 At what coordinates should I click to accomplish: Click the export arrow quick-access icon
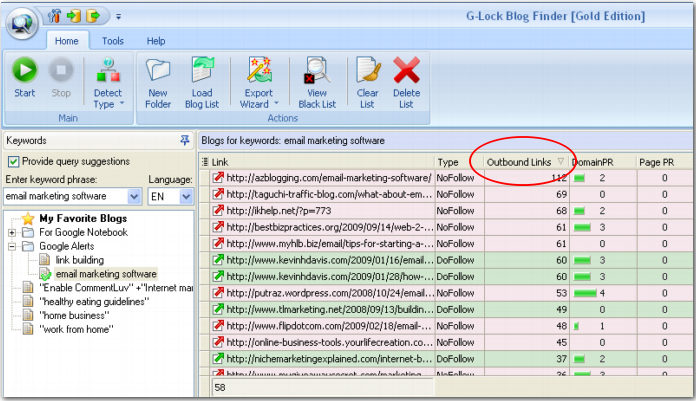click(93, 16)
